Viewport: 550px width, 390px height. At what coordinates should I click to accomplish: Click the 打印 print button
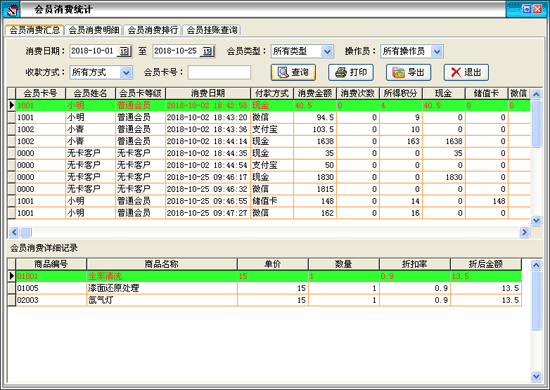pyautogui.click(x=351, y=72)
